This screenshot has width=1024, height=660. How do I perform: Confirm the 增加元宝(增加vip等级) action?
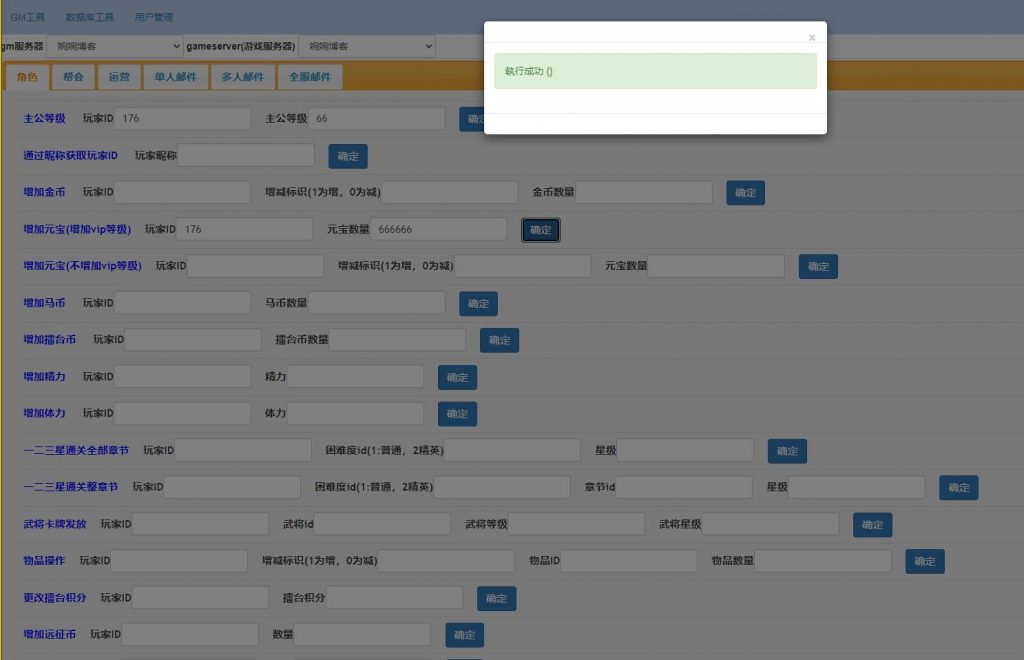(x=540, y=229)
